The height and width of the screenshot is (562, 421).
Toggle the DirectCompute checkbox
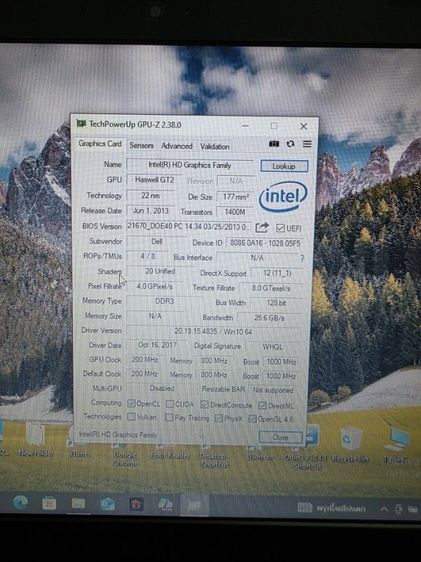tap(204, 404)
